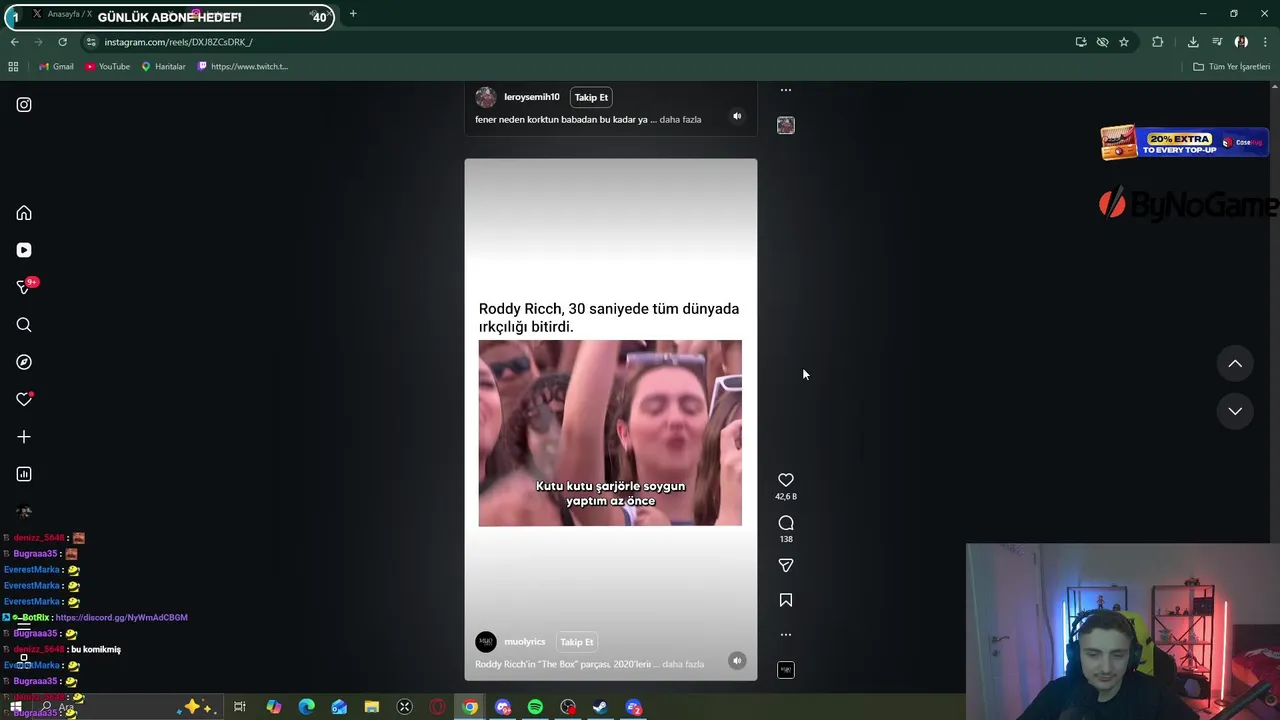This screenshot has height=720, width=1280.
Task: Open Opera browser from the taskbar
Action: [437, 707]
